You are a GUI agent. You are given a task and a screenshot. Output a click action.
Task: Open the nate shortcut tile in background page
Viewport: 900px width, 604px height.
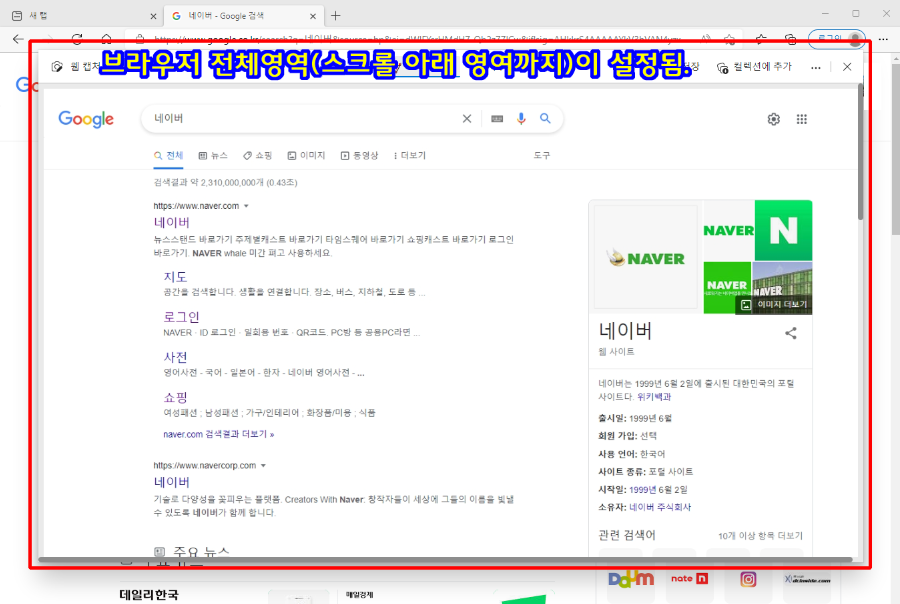pos(689,579)
